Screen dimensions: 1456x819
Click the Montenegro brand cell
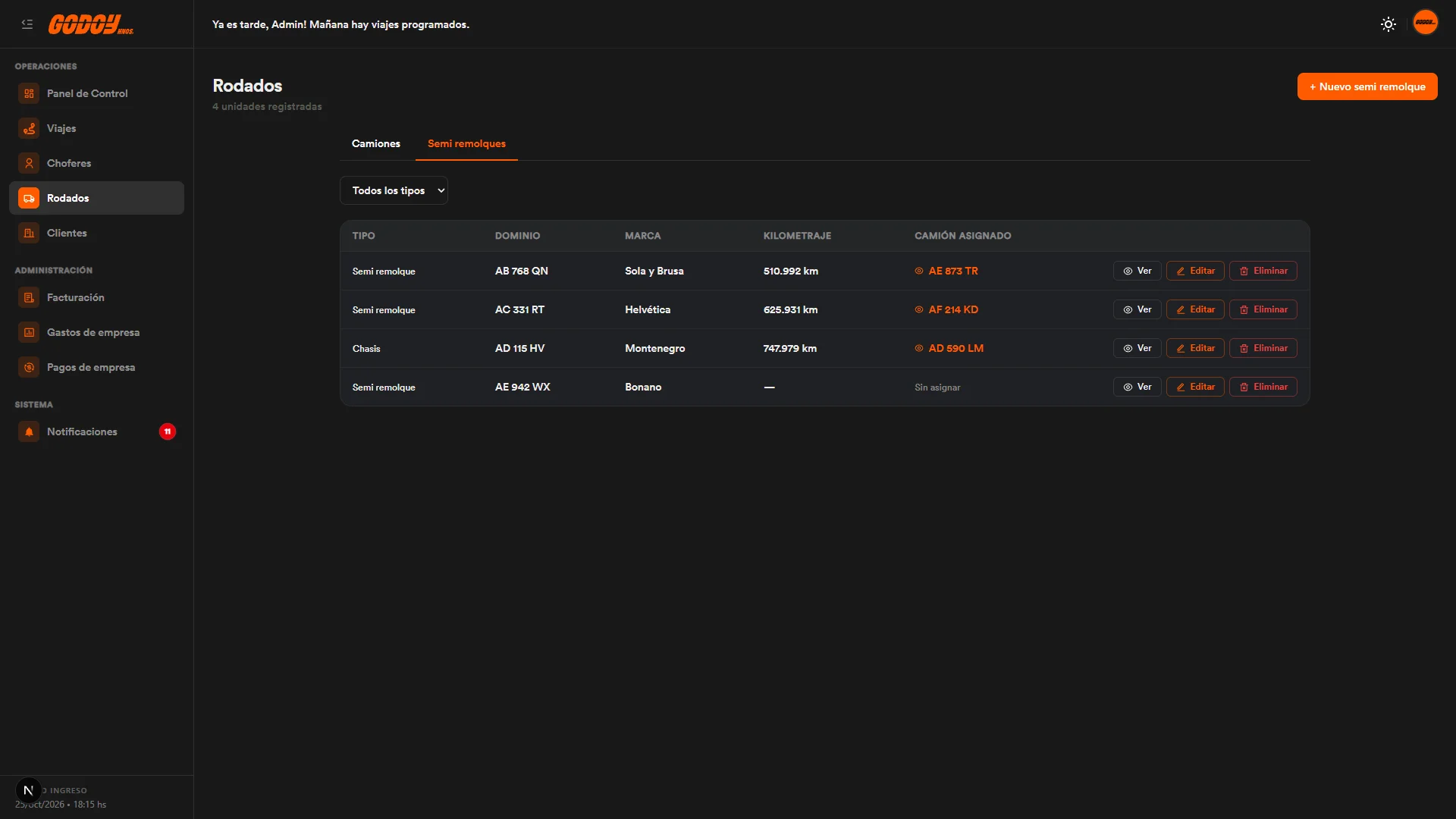point(654,348)
